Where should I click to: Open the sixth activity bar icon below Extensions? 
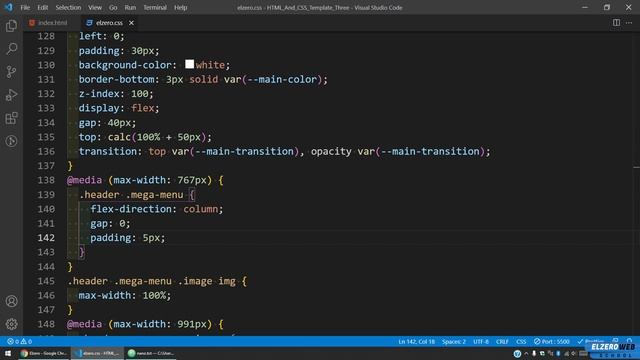click(x=11, y=141)
